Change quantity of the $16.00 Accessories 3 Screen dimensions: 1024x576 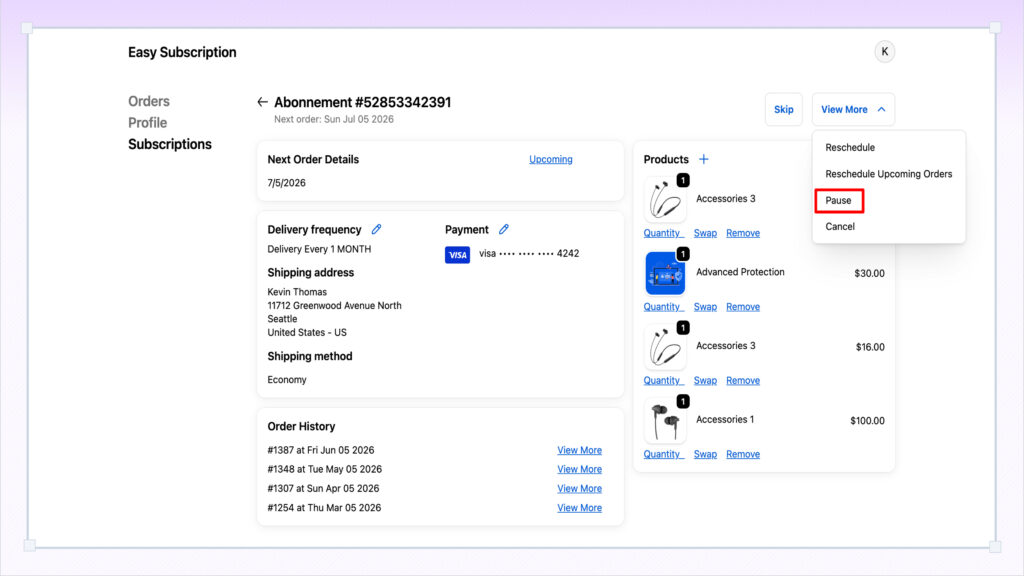664,380
